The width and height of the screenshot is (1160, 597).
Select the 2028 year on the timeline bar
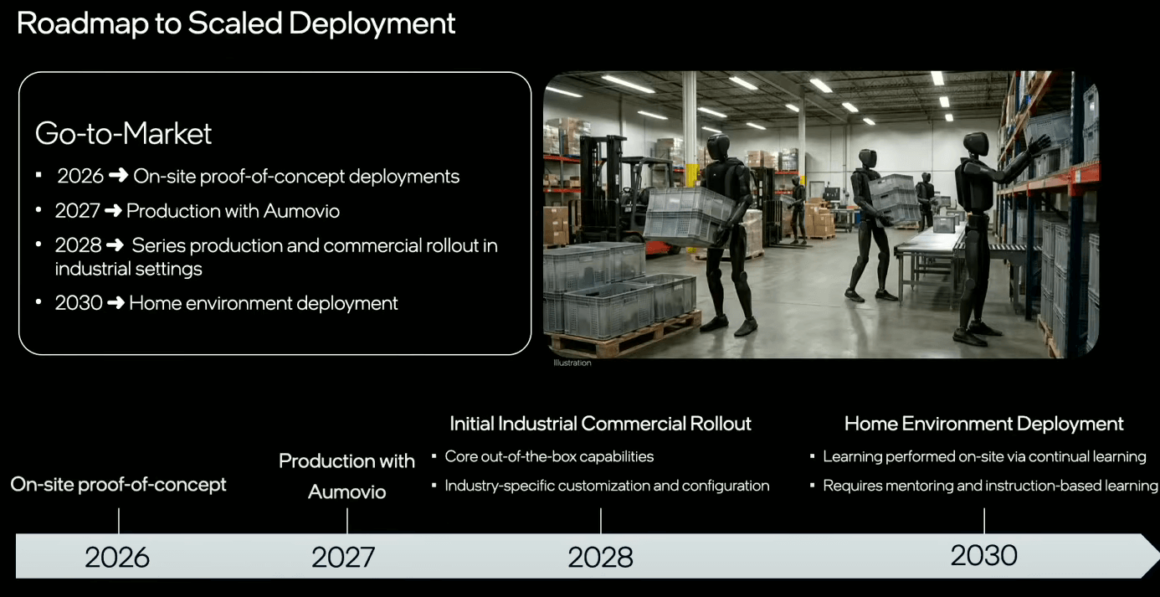tap(600, 557)
